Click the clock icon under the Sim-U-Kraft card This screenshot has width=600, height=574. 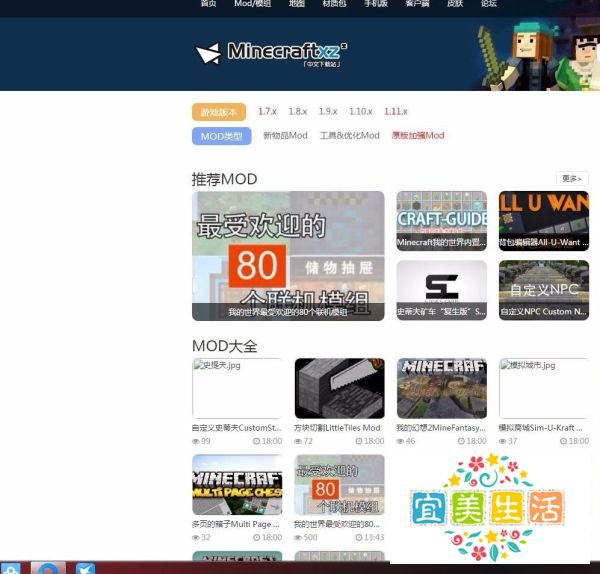[563, 441]
